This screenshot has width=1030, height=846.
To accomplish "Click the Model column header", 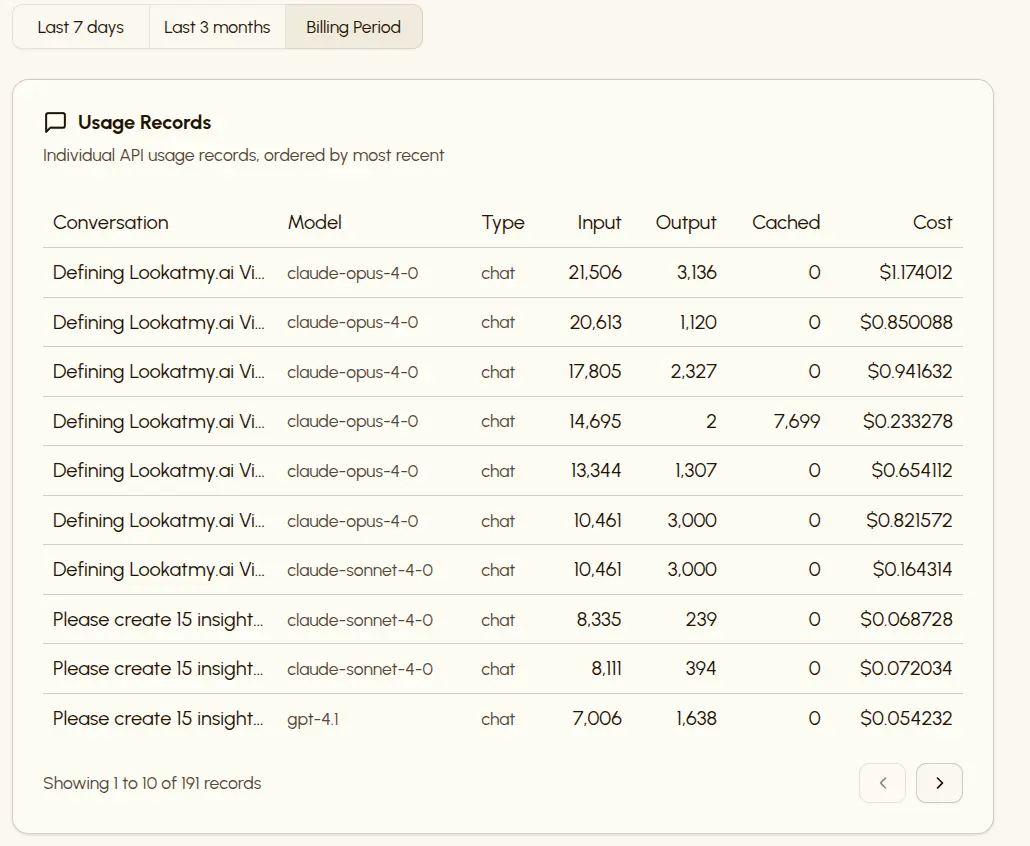I will click(315, 223).
